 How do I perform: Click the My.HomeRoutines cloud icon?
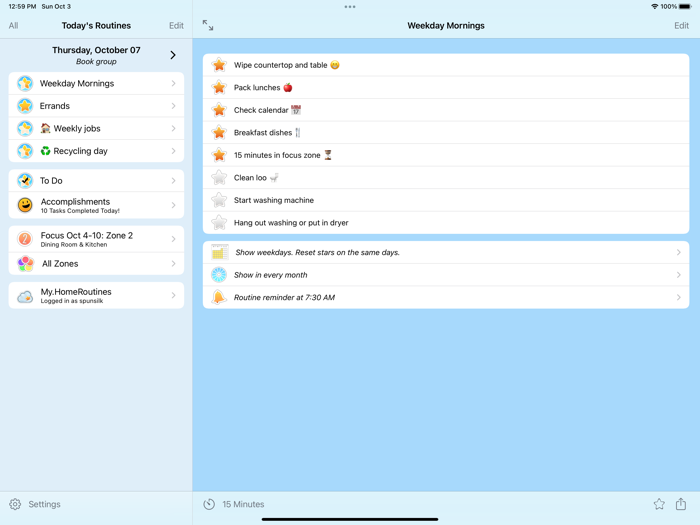click(25, 296)
